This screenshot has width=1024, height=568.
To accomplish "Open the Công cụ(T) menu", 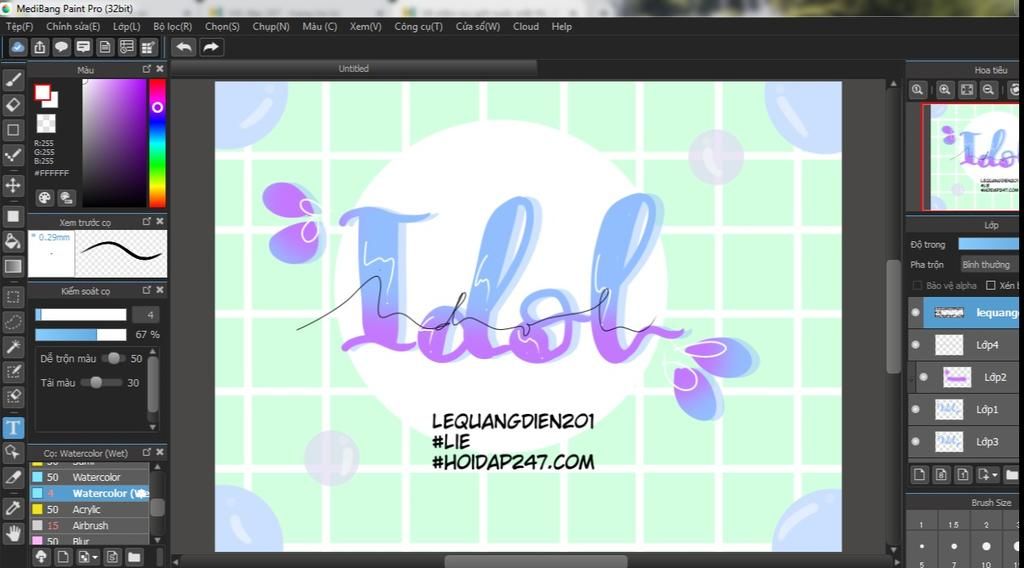I will click(418, 27).
